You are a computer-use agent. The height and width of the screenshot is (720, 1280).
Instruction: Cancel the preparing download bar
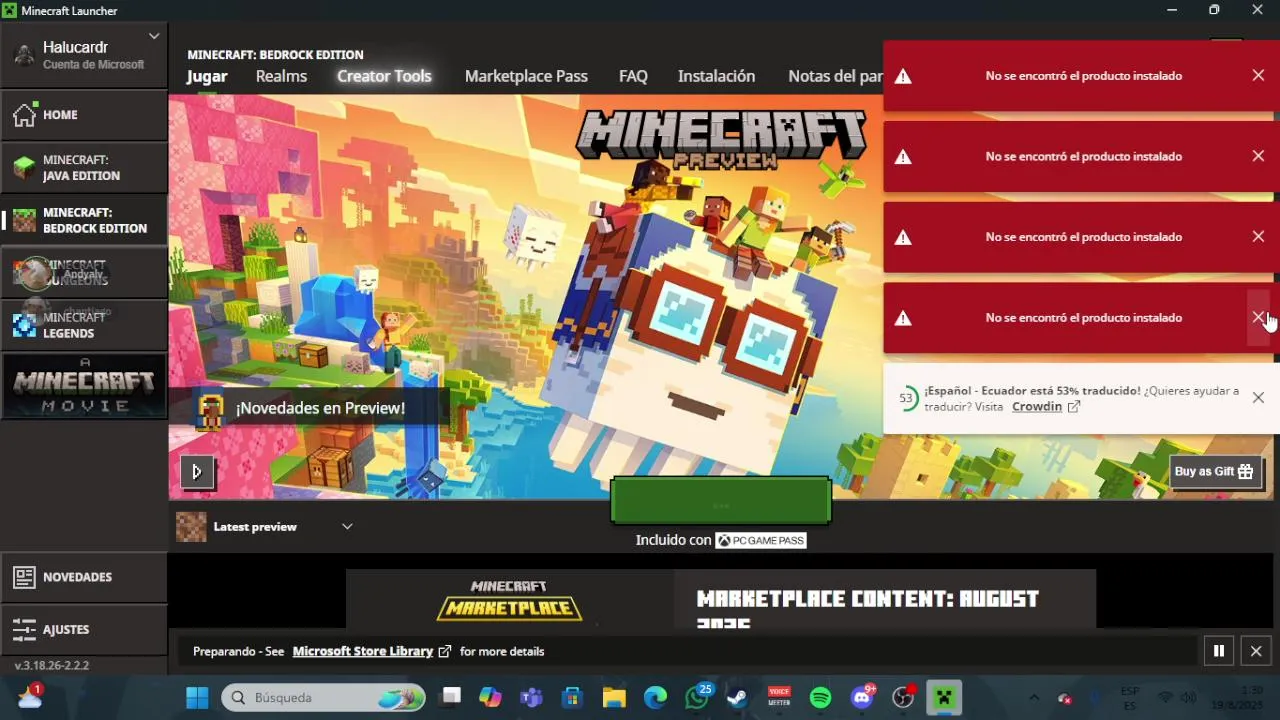click(x=1257, y=651)
